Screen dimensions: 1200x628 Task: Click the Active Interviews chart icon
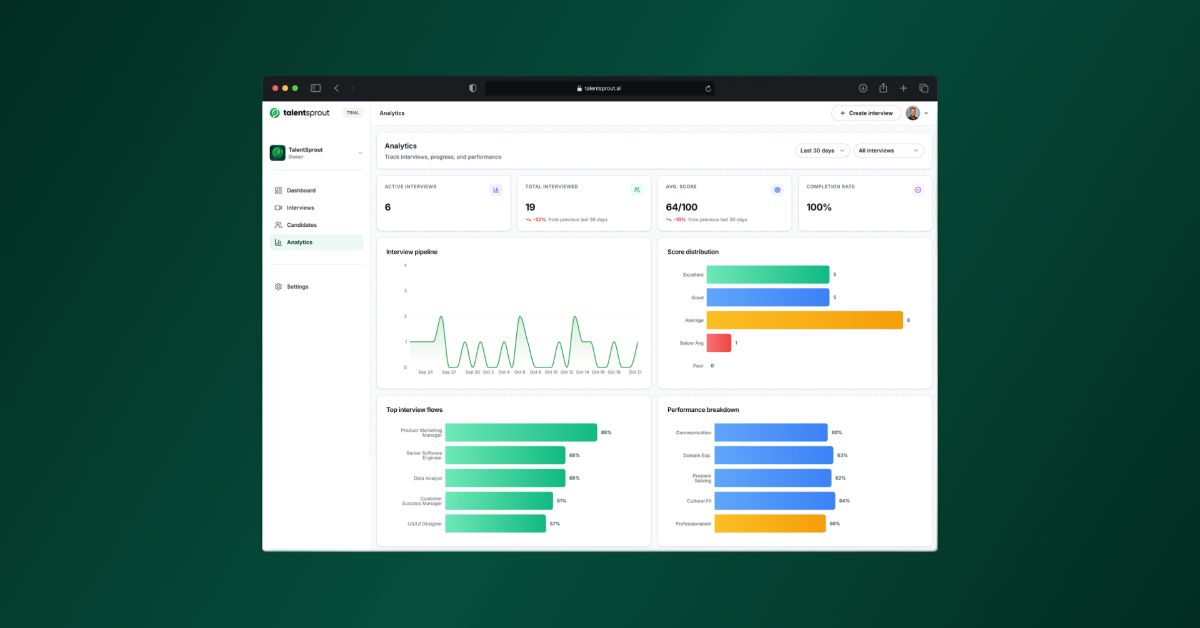(x=496, y=189)
